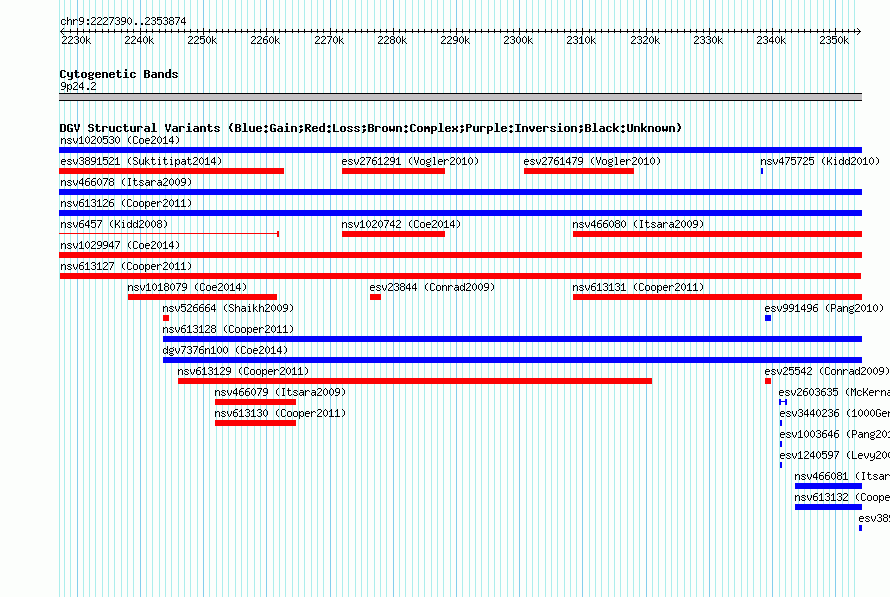Open variant nsv1020530 (Coe2014)
This screenshot has height=597, width=890.
point(120,140)
